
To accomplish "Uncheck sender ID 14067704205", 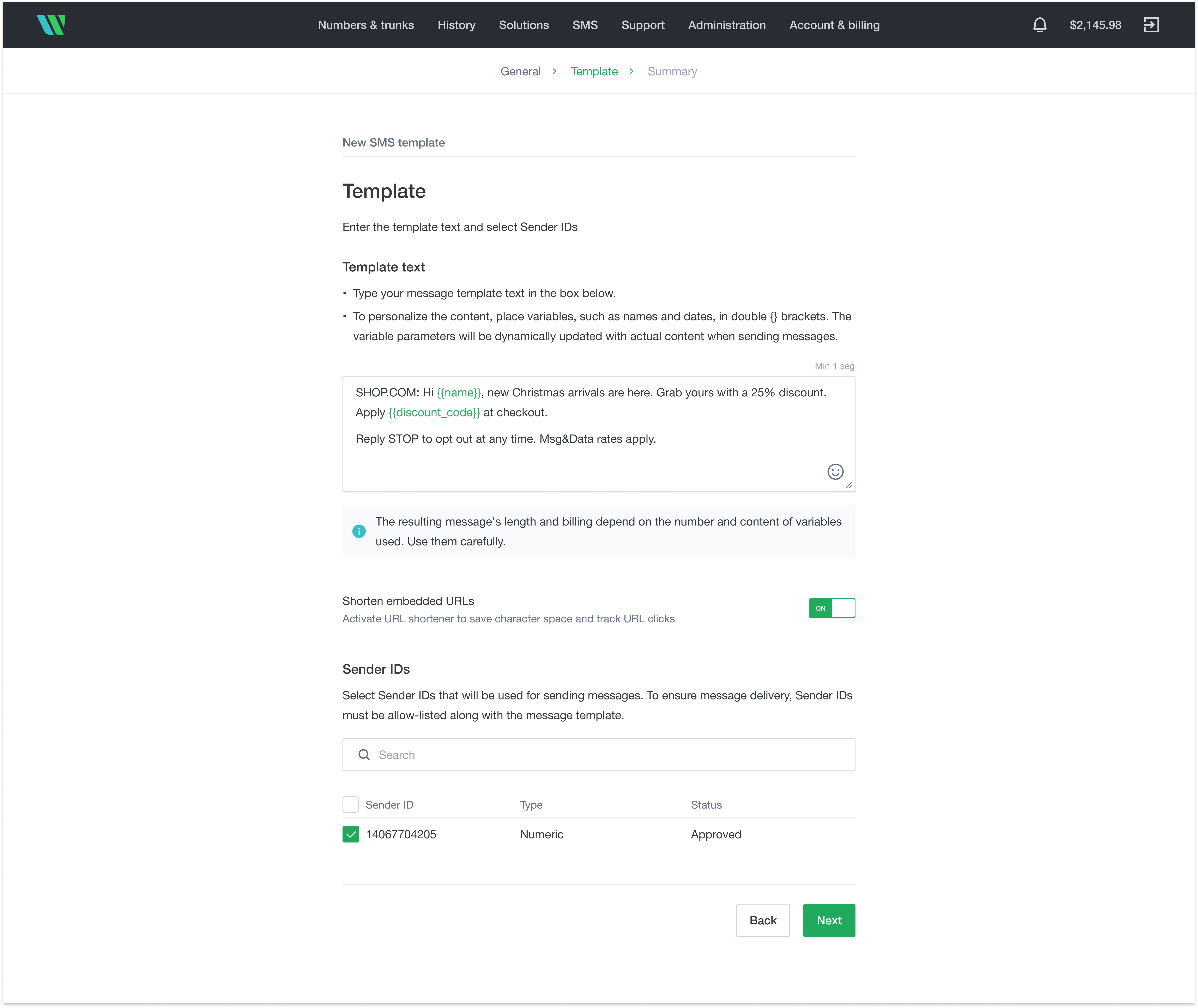I will coord(351,834).
